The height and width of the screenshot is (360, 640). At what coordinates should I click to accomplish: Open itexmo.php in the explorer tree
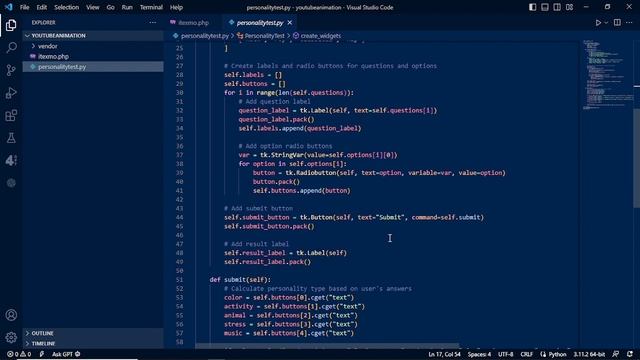pyautogui.click(x=93, y=56)
